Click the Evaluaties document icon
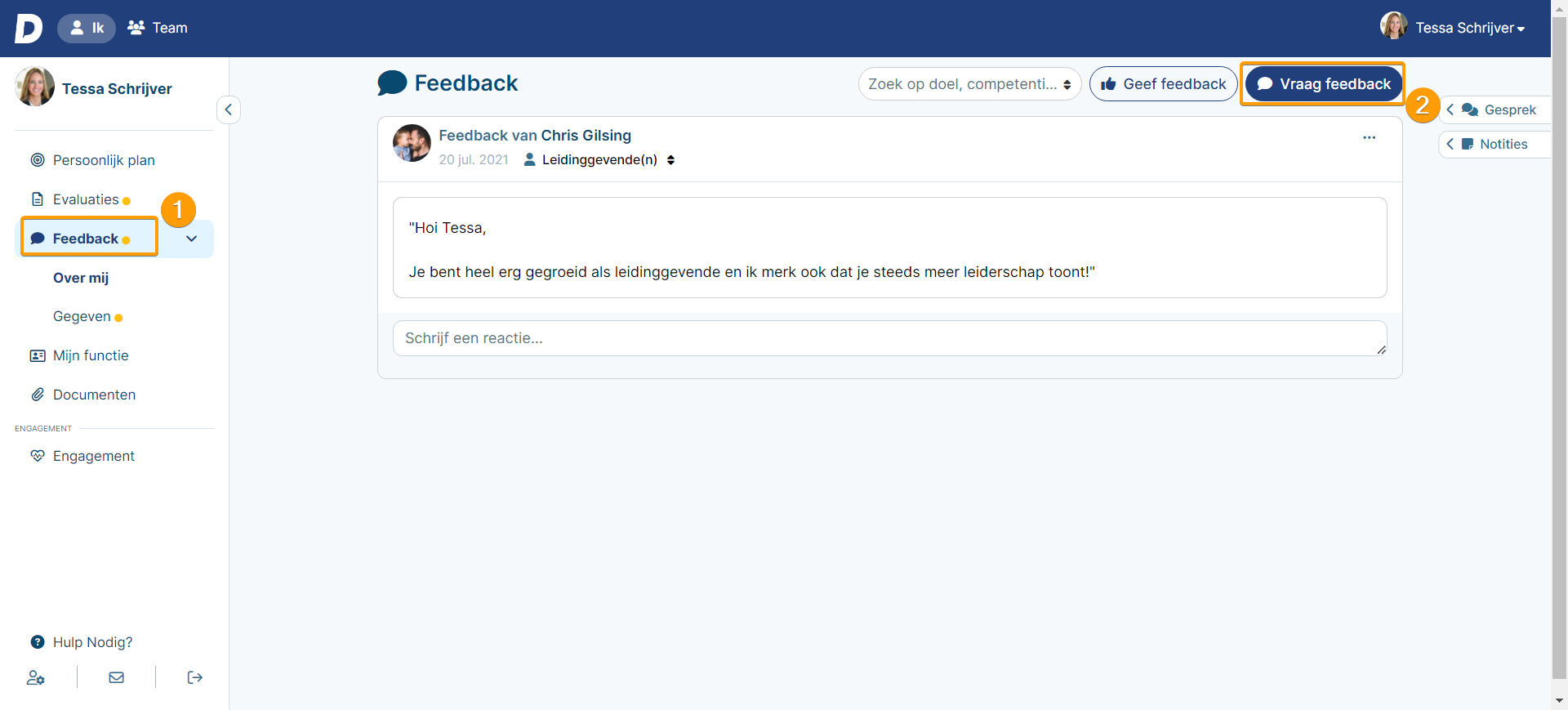This screenshot has height=710, width=1568. point(38,199)
